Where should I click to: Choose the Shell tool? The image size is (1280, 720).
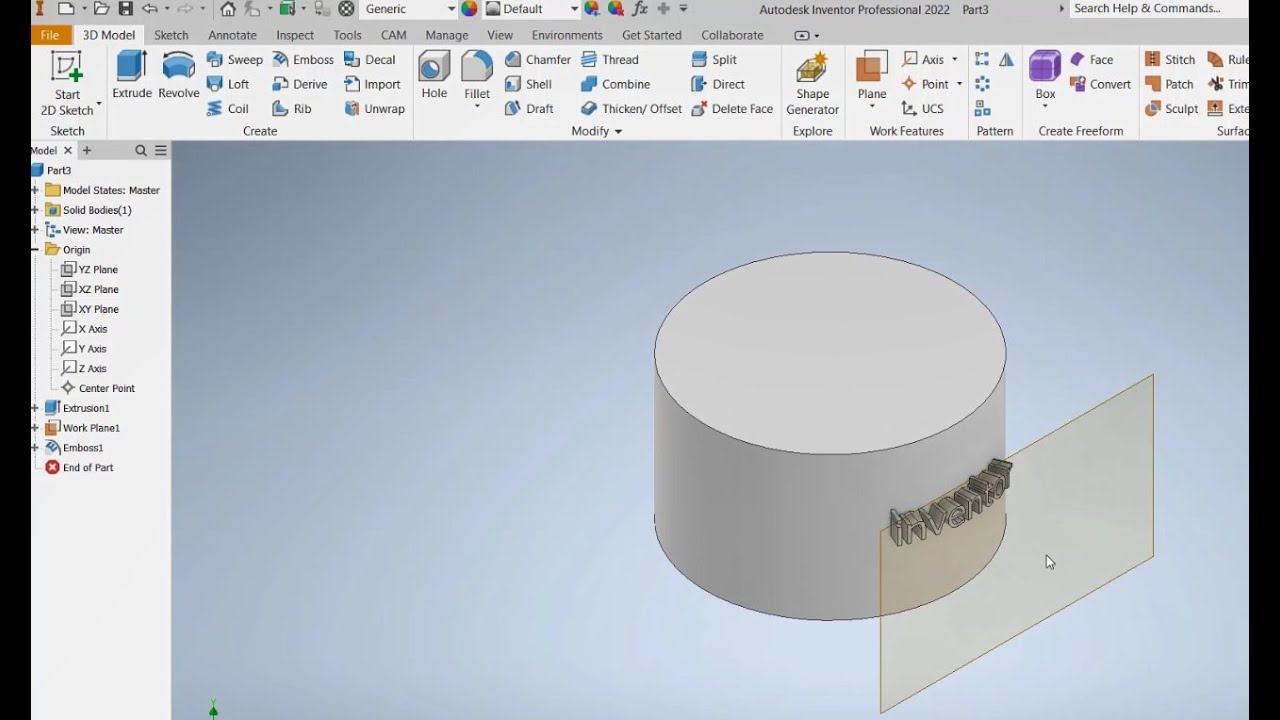click(x=529, y=84)
